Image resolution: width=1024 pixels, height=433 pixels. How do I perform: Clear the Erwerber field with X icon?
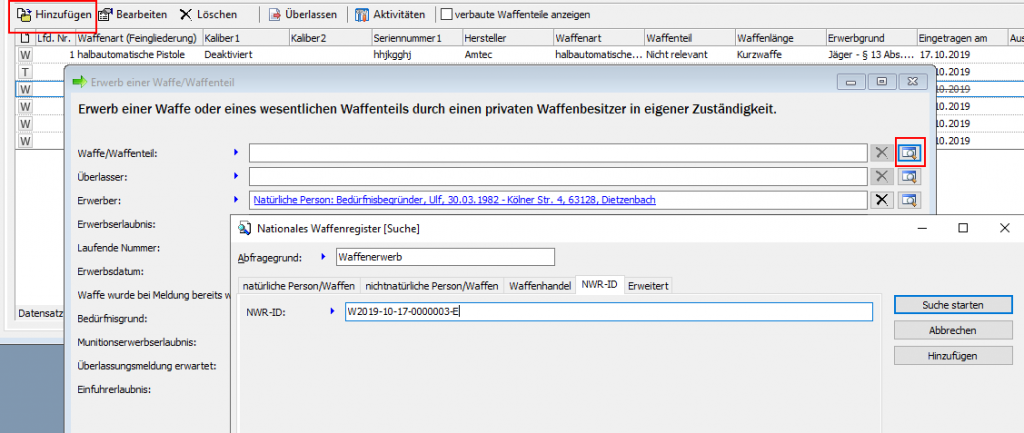click(881, 200)
